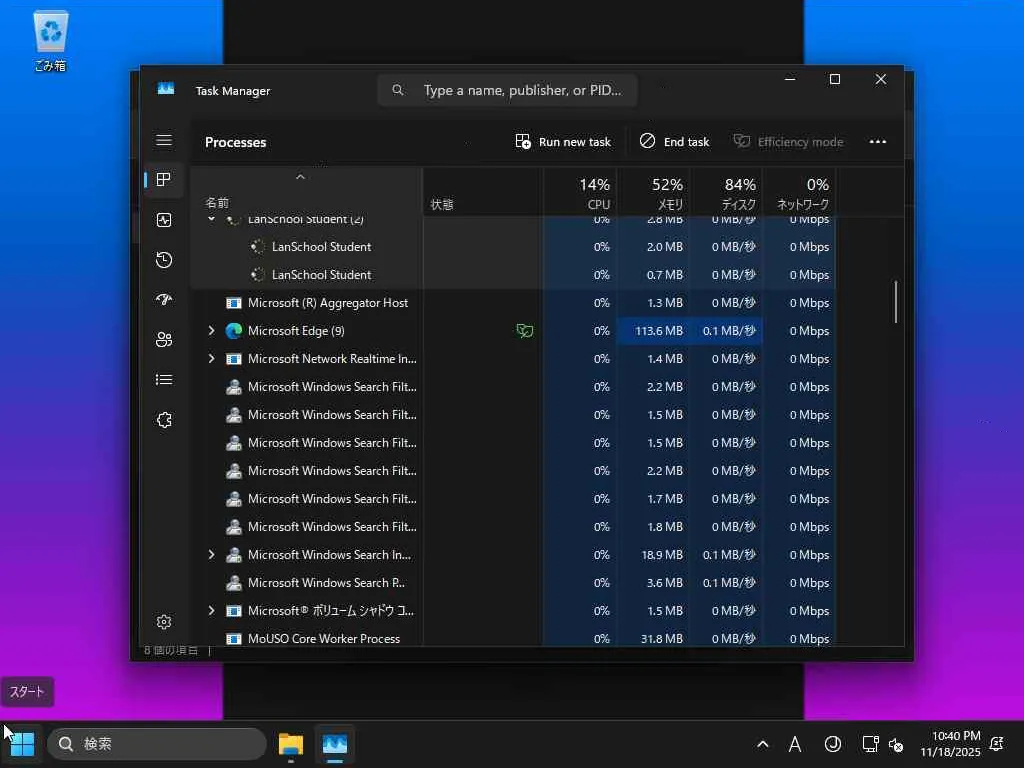Show hidden tray icons chevron
Screen dimensions: 1024x768
[x=762, y=744]
